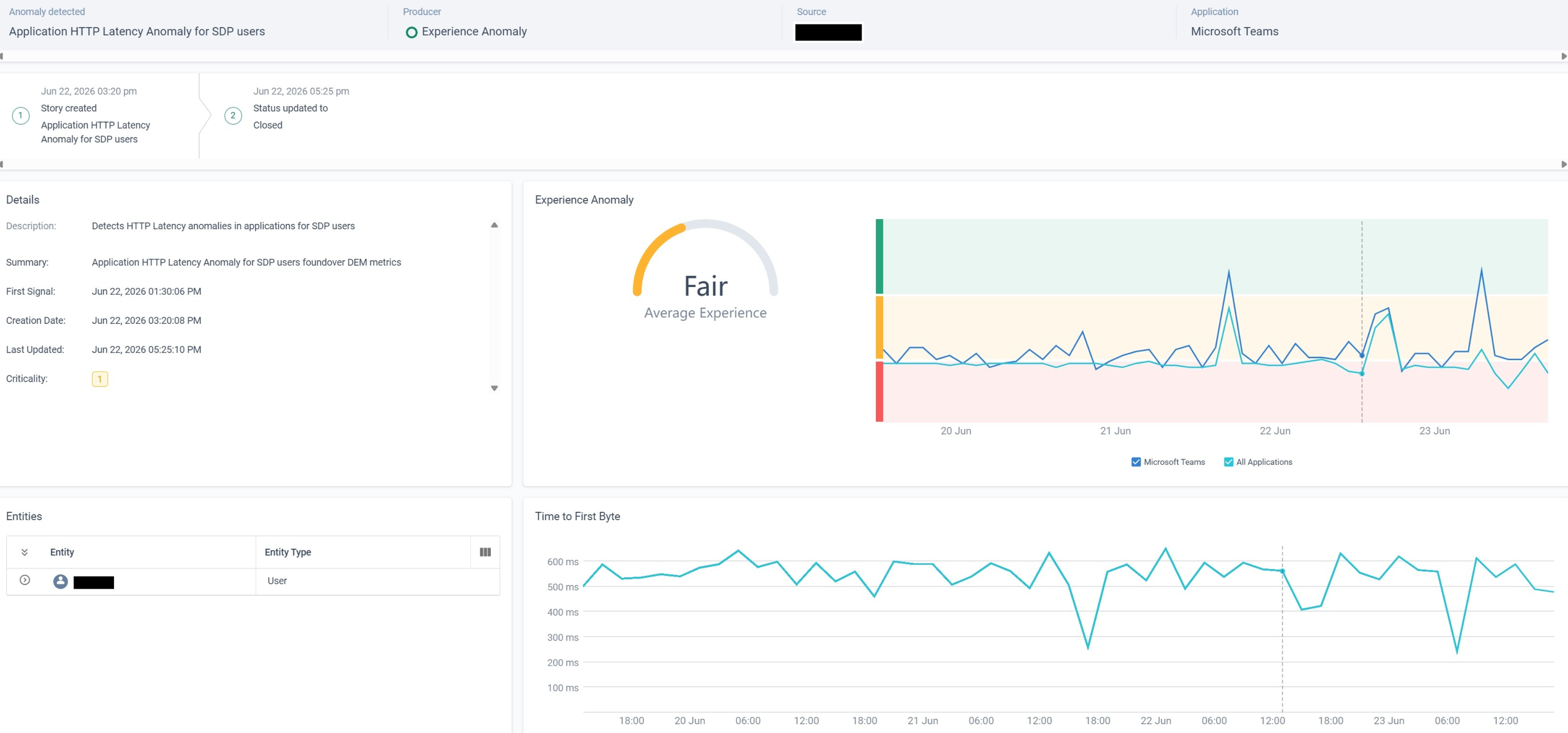Image resolution: width=1568 pixels, height=733 pixels.
Task: Click right scroll arrow of timeline bar
Action: point(1564,164)
